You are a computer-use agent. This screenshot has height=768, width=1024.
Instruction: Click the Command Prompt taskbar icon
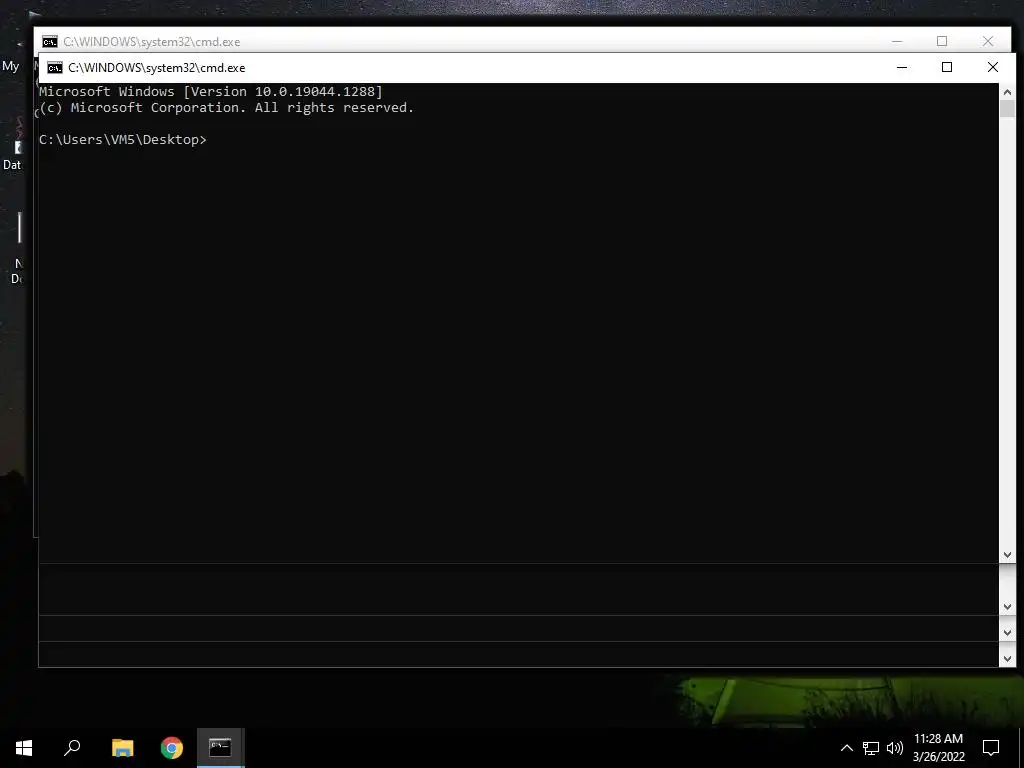(221, 748)
